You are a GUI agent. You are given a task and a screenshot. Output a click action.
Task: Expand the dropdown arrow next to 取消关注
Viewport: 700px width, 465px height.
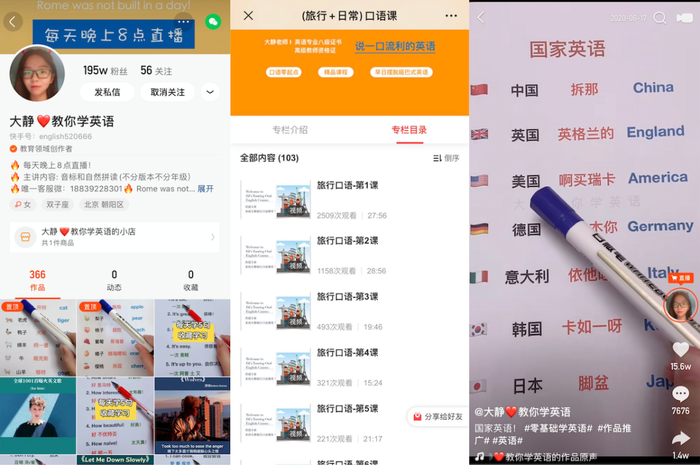210,92
